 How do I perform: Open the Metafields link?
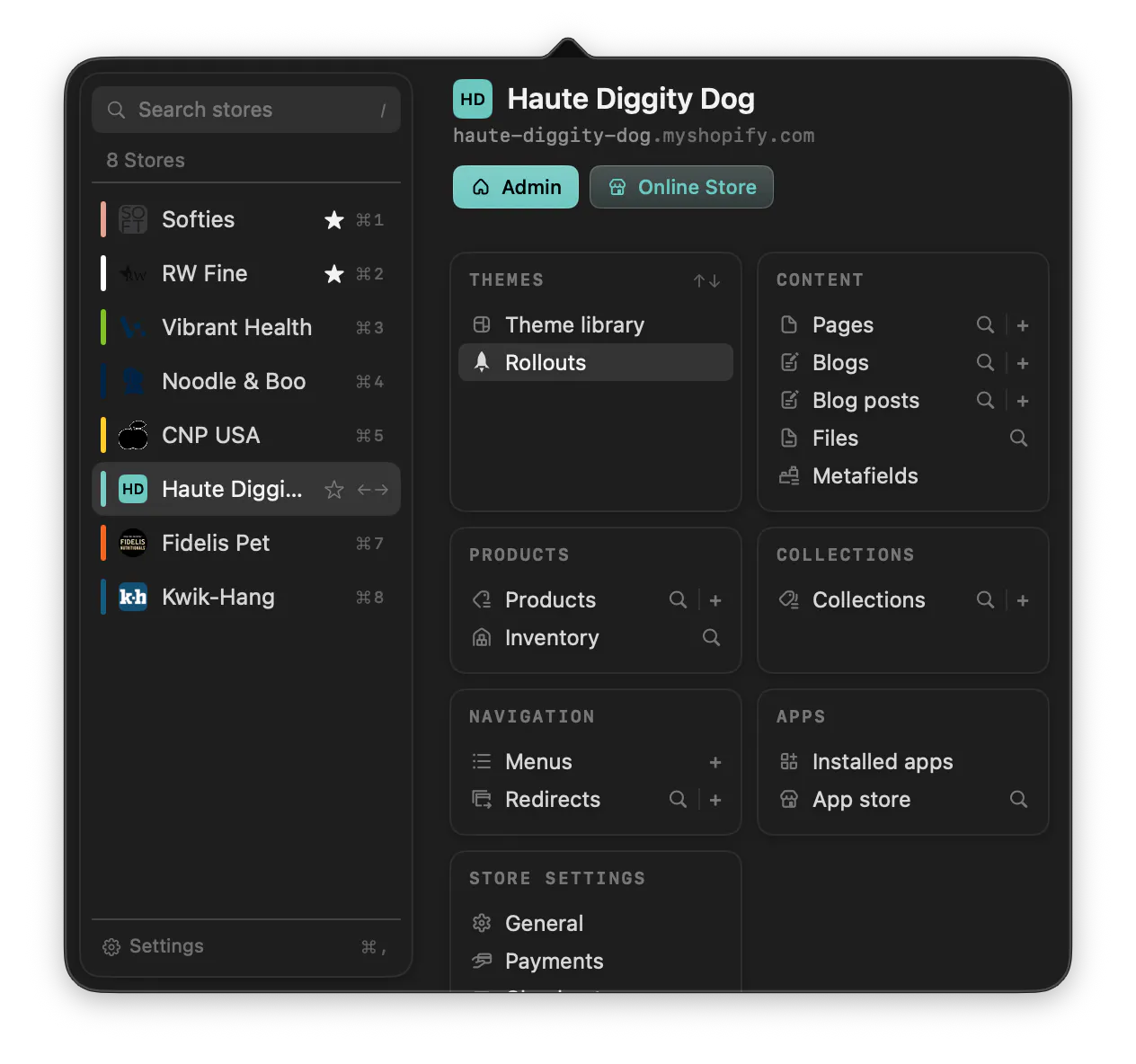coord(865,475)
